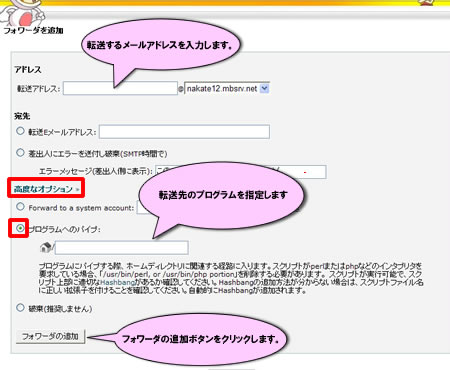Click the mascot character logo icon
Screen dimensions: 450x370
pyautogui.click(x=23, y=12)
